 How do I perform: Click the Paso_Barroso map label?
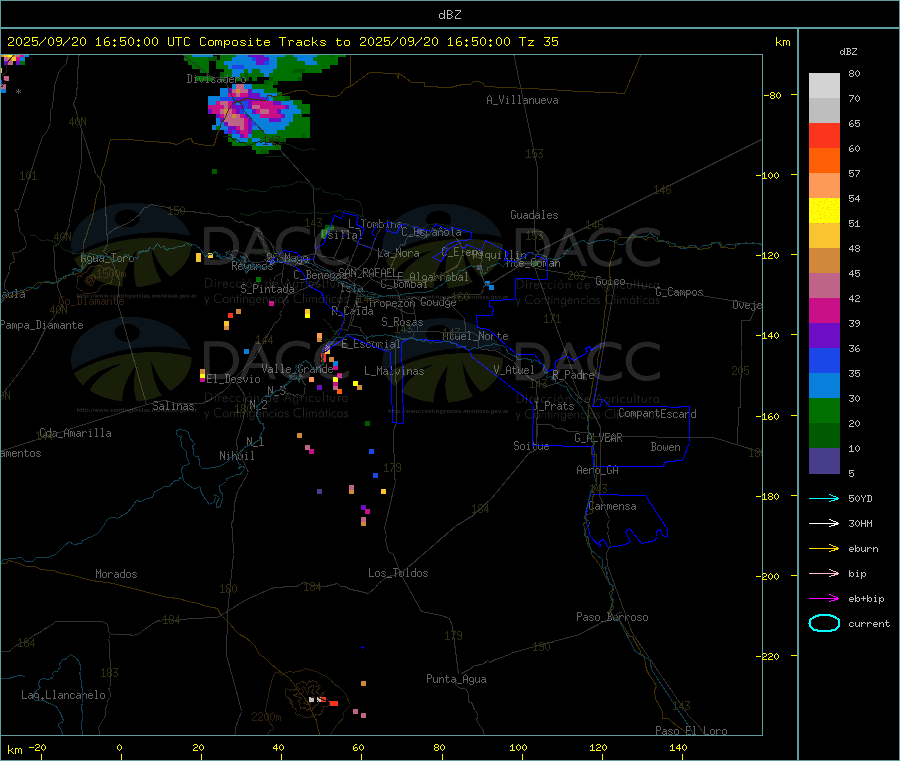click(x=612, y=617)
